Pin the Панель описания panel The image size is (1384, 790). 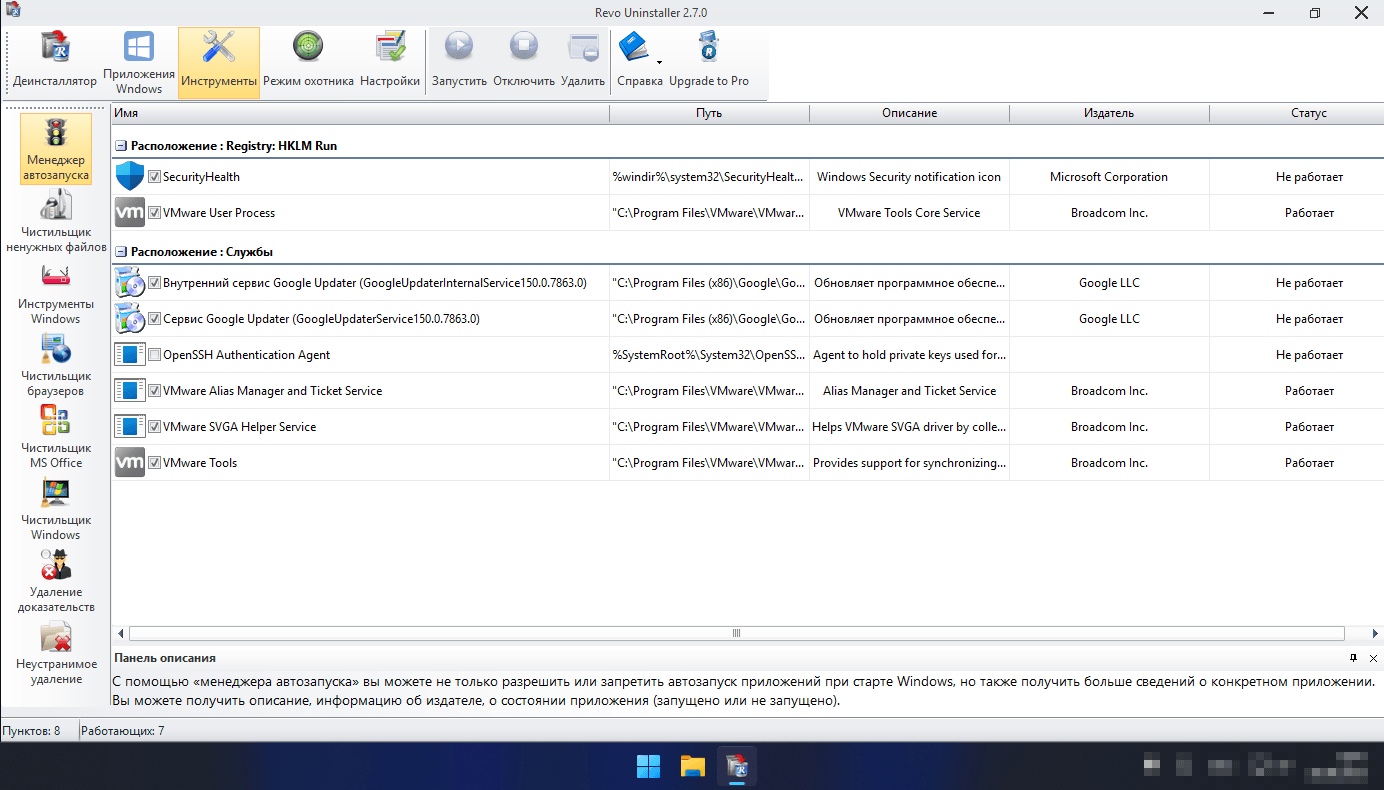[x=1353, y=658]
